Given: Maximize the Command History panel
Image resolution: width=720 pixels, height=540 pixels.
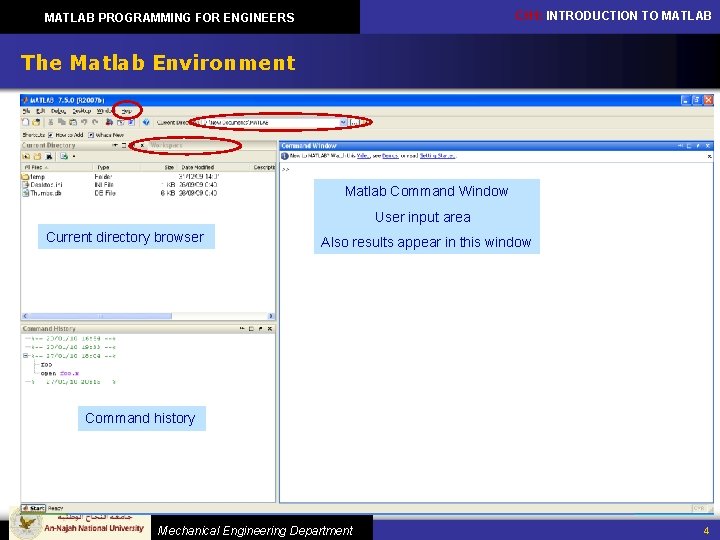Looking at the screenshot, I should click(251, 329).
